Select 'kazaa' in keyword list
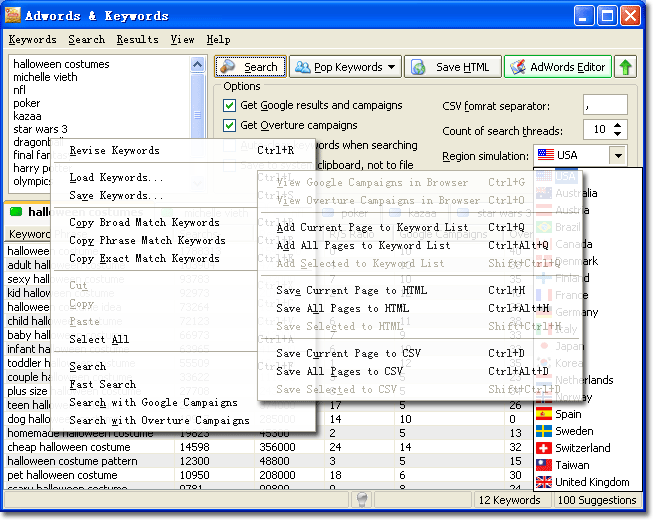 coord(27,116)
